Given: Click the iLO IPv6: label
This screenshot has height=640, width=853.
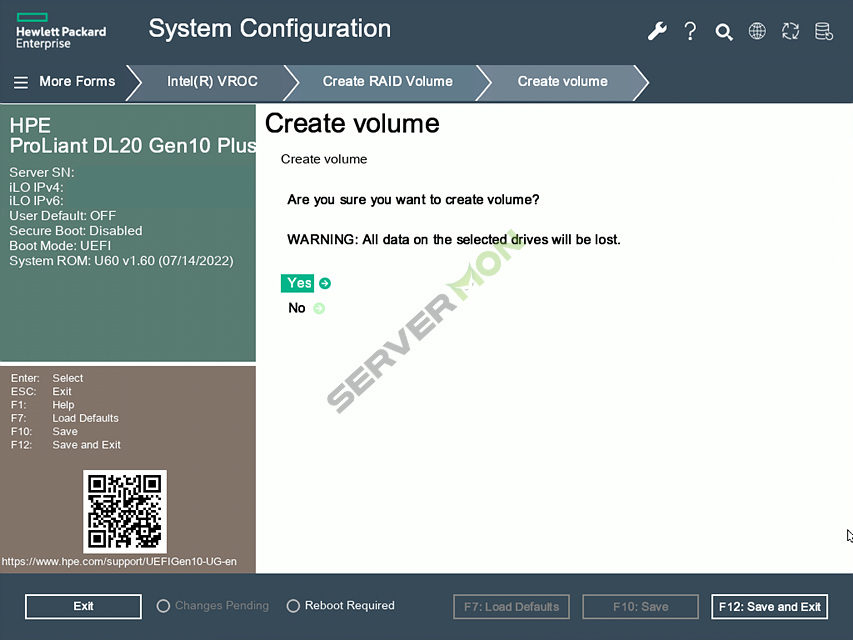Looking at the screenshot, I should (x=36, y=201).
